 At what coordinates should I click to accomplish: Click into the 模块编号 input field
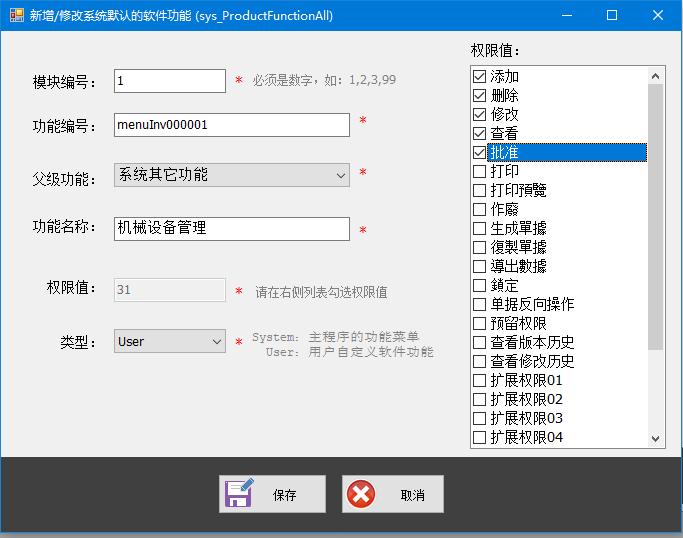coord(170,81)
